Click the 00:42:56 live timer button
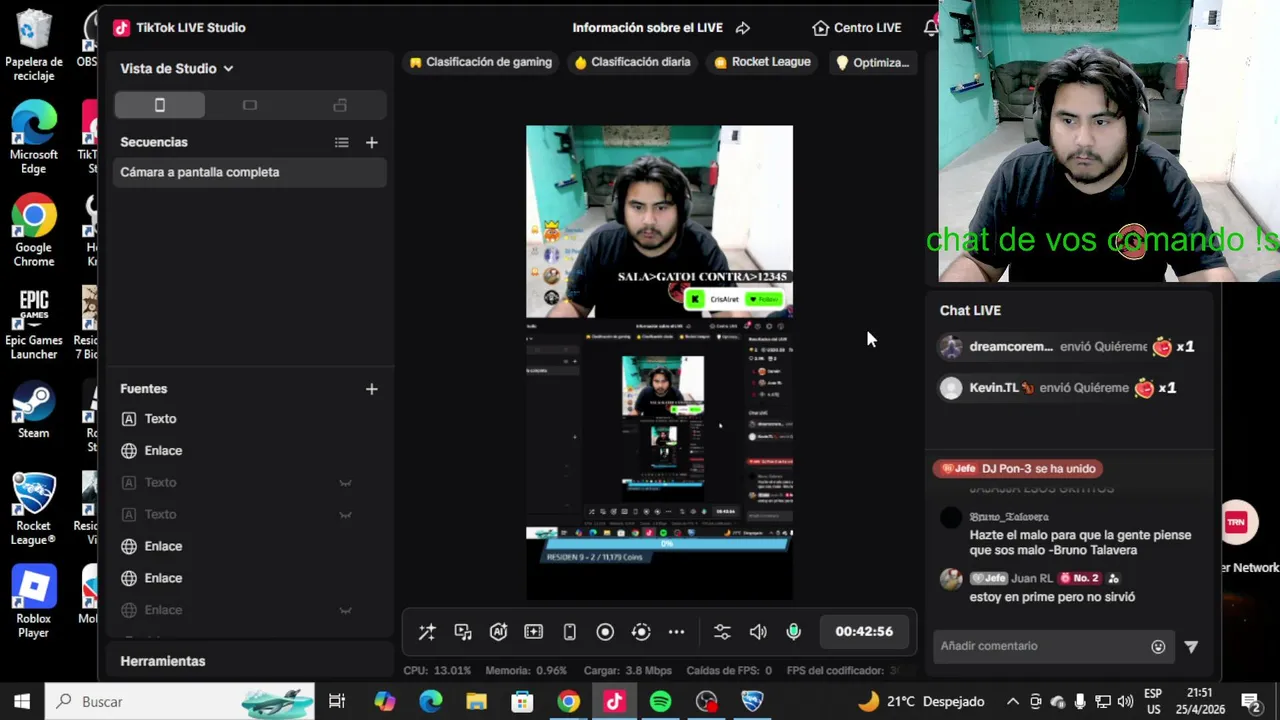 pyautogui.click(x=864, y=632)
